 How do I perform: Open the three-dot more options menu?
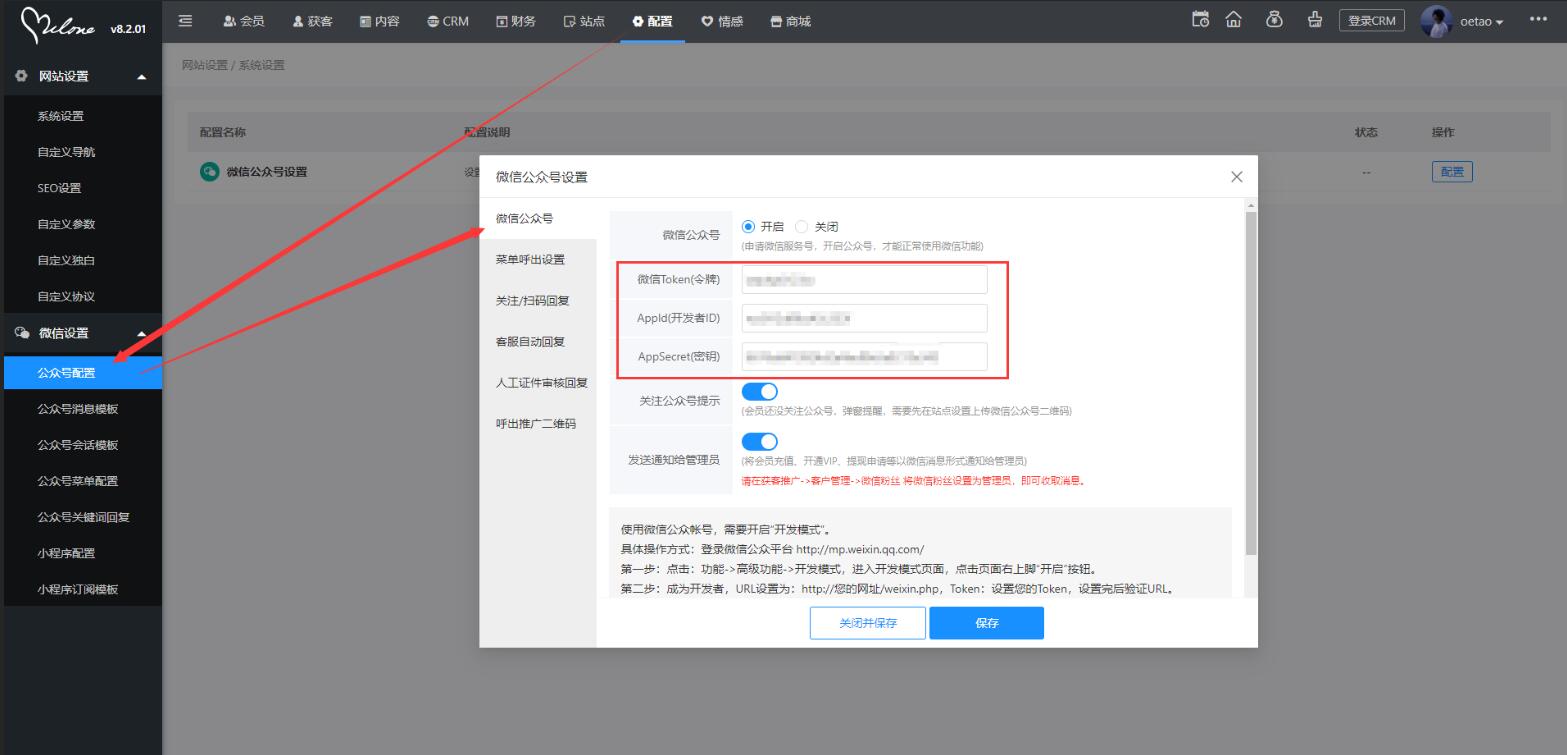point(1539,20)
